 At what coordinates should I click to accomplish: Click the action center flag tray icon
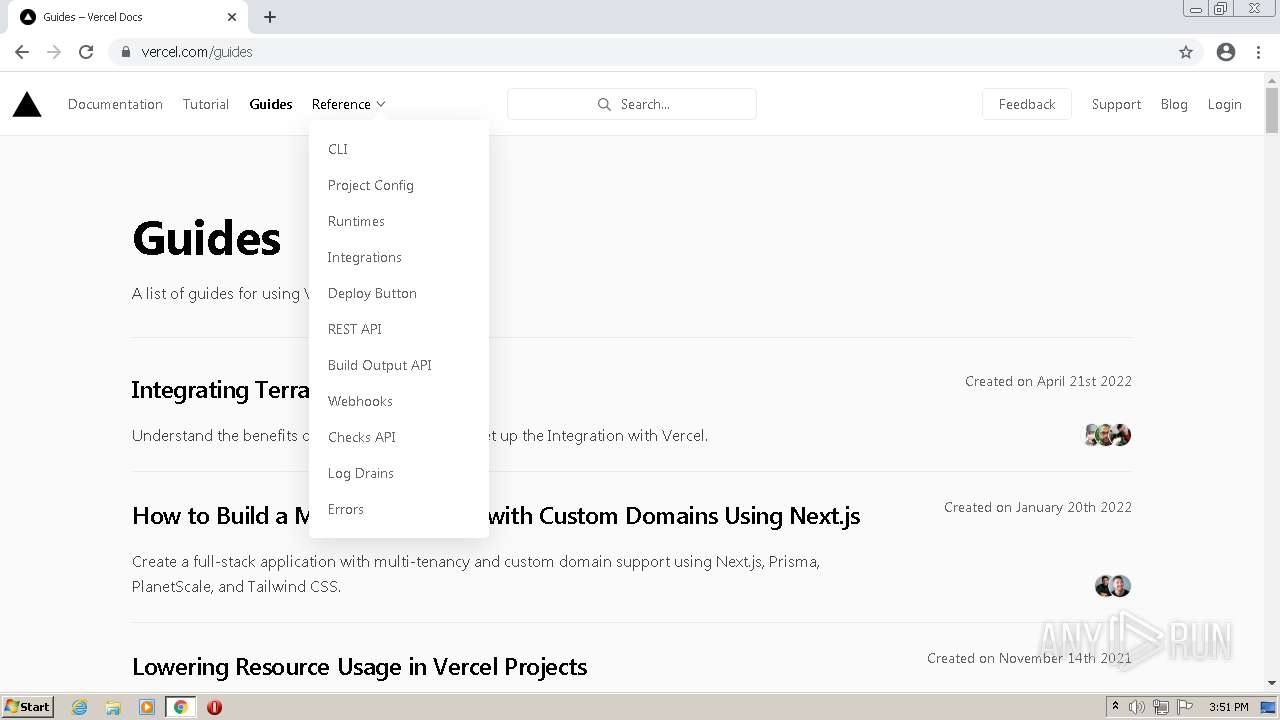[x=1185, y=707]
